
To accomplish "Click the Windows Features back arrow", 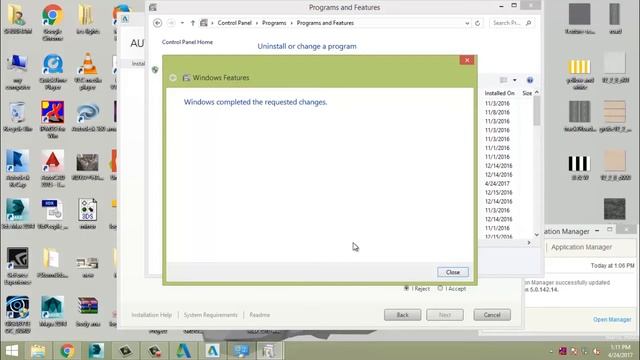I will tap(173, 78).
